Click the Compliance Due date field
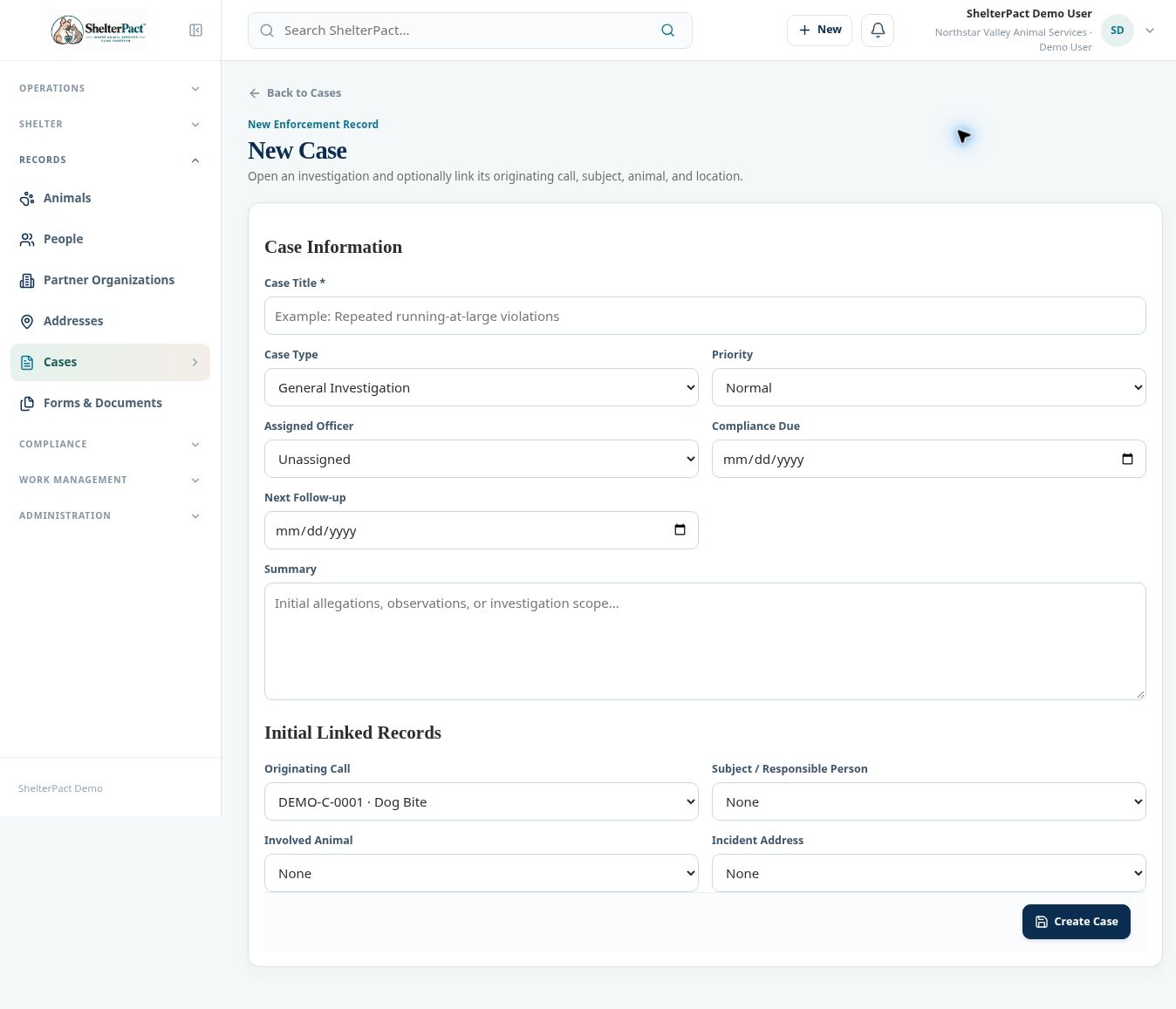This screenshot has width=1176, height=1009. [x=929, y=459]
